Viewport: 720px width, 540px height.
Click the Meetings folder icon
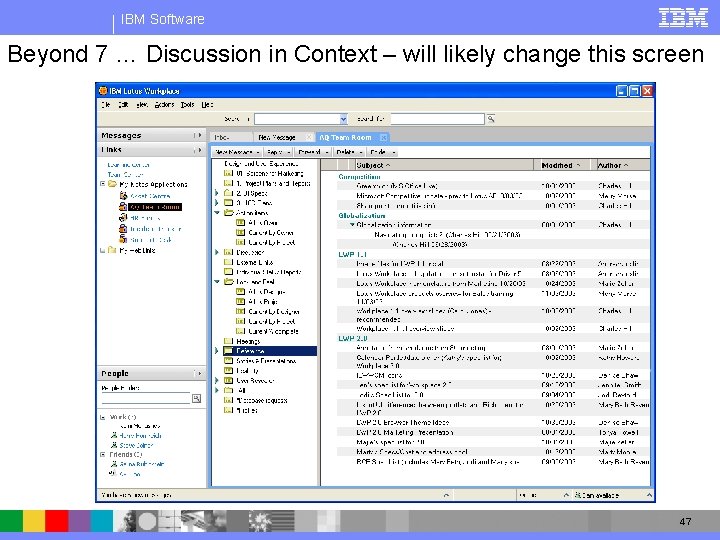click(229, 341)
